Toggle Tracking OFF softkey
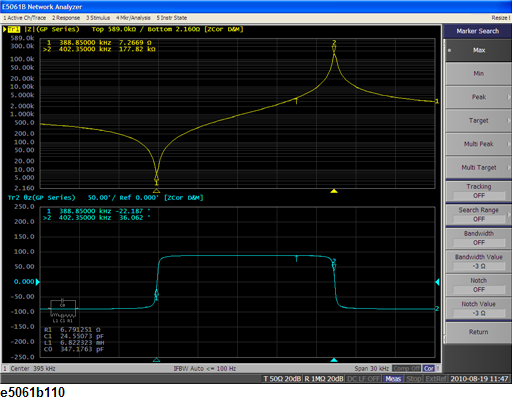Viewport: 513px width, 399px height. [479, 191]
